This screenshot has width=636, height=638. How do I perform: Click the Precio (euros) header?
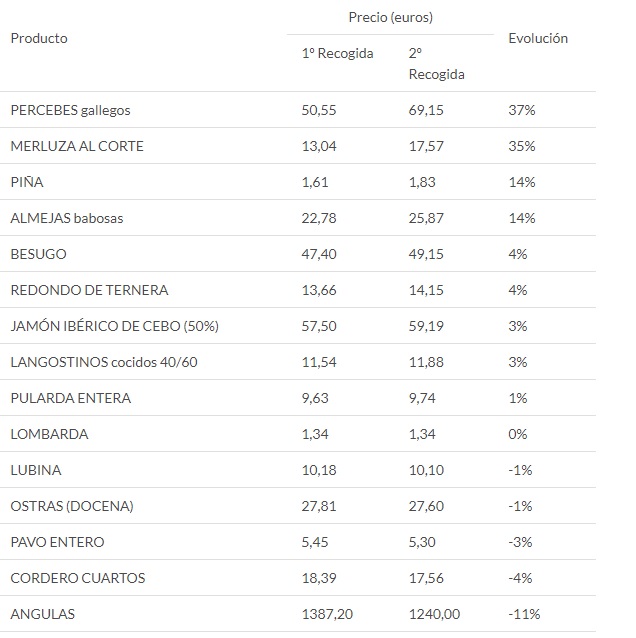tap(391, 17)
